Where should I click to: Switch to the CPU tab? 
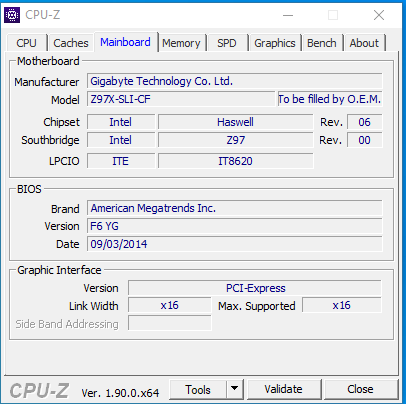(26, 43)
